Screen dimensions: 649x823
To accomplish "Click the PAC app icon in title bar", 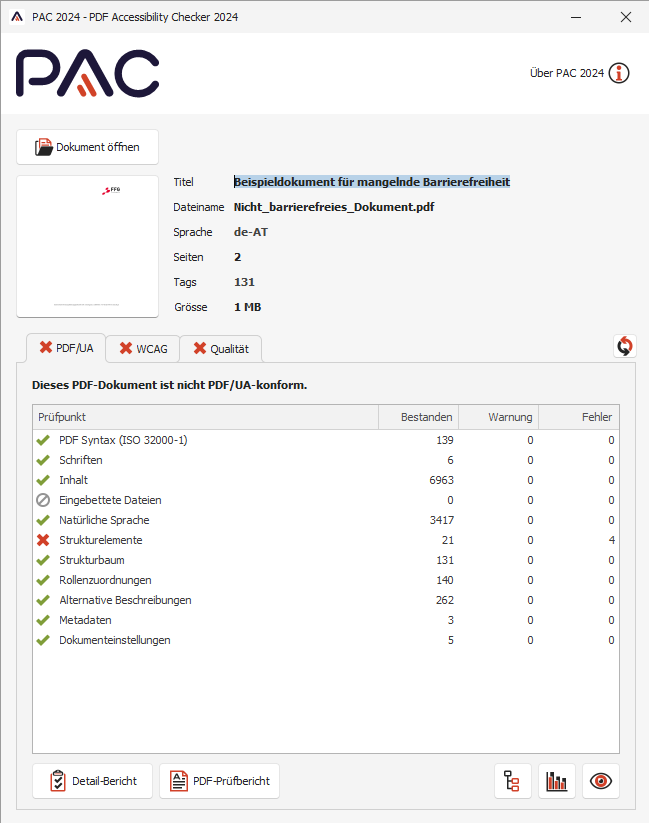I will [x=17, y=17].
